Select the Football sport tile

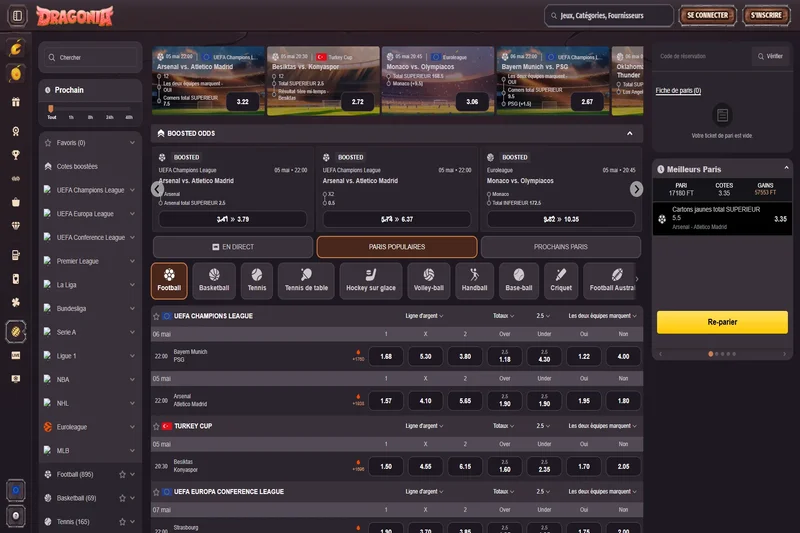(169, 281)
